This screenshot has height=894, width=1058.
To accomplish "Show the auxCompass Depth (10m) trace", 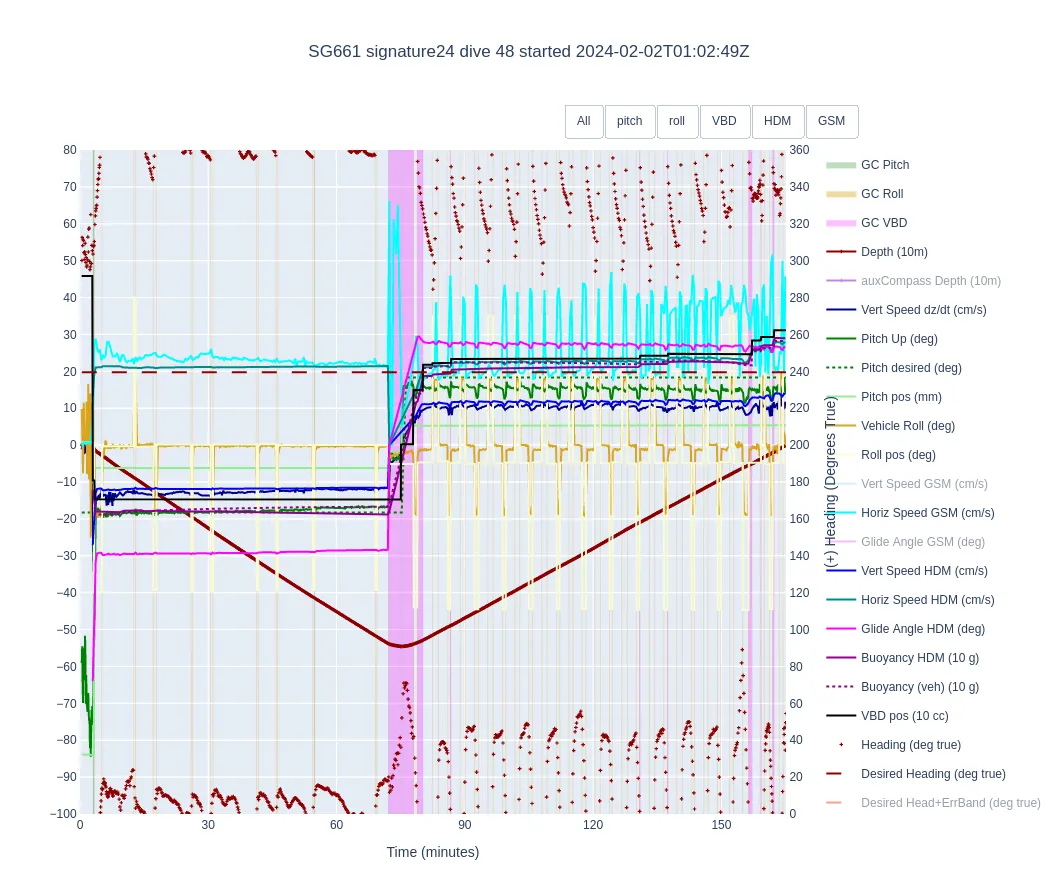I will point(930,281).
